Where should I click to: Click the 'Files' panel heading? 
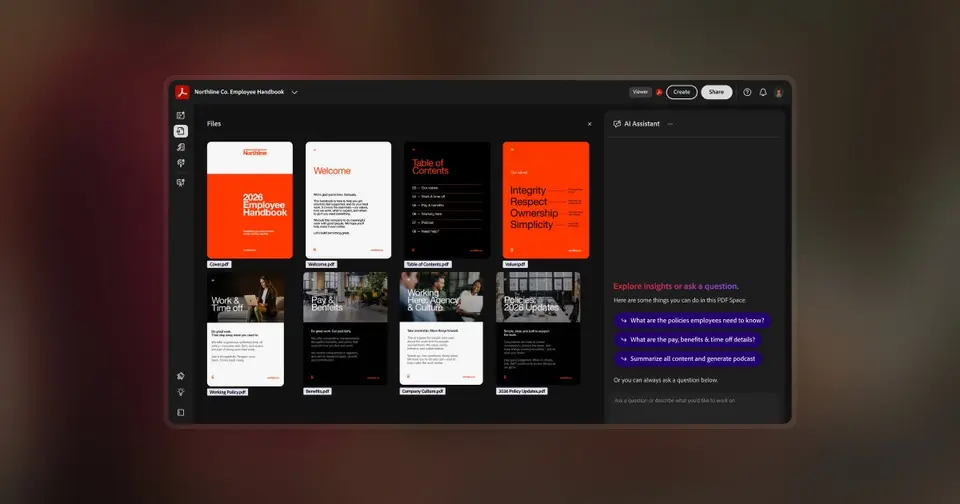214,124
